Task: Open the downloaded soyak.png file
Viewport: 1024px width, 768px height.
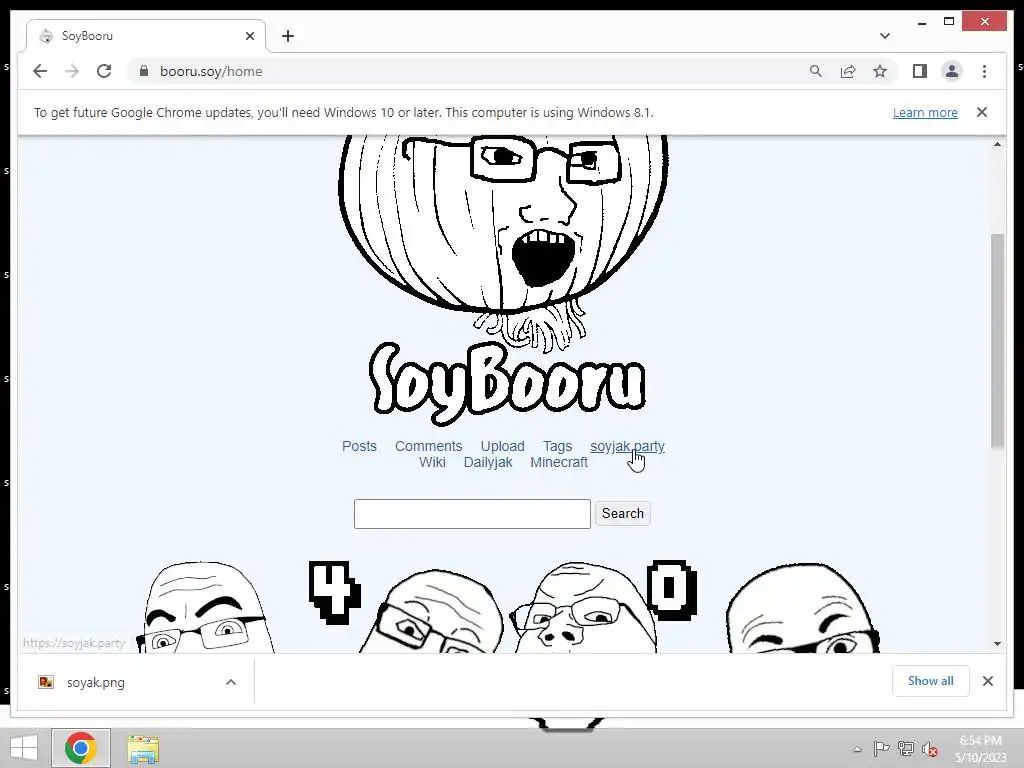Action: 96,682
